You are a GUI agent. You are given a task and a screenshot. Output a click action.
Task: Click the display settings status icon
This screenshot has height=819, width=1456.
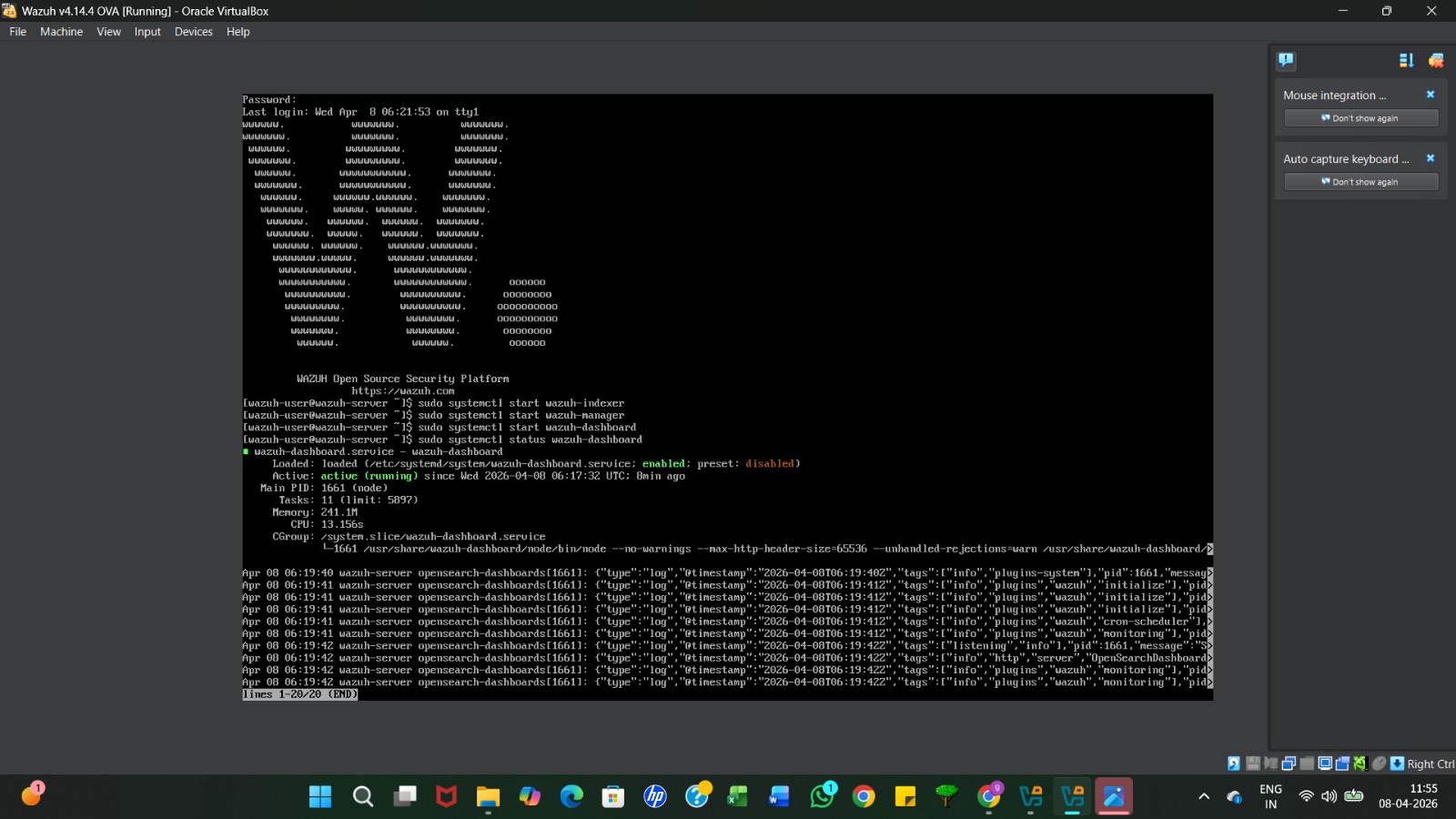(1325, 763)
